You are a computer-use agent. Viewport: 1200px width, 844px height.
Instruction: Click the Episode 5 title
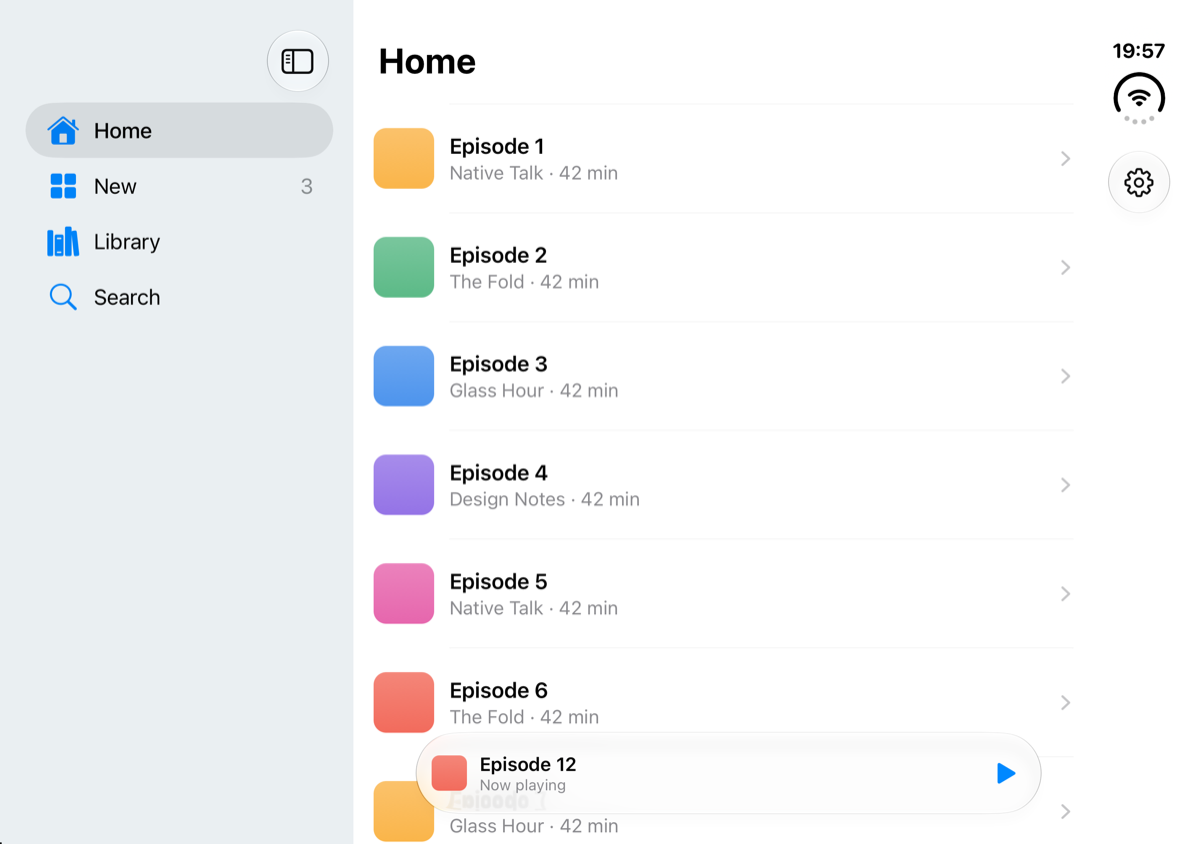[498, 583]
